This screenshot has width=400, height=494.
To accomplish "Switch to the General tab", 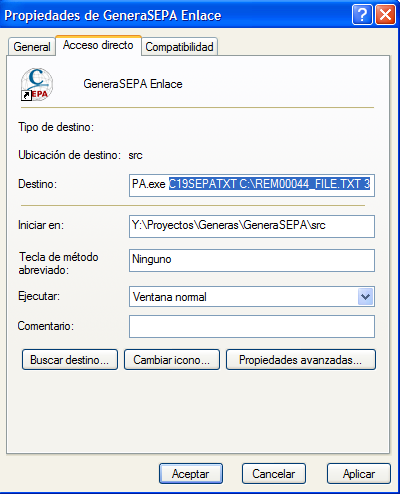I will (x=32, y=47).
